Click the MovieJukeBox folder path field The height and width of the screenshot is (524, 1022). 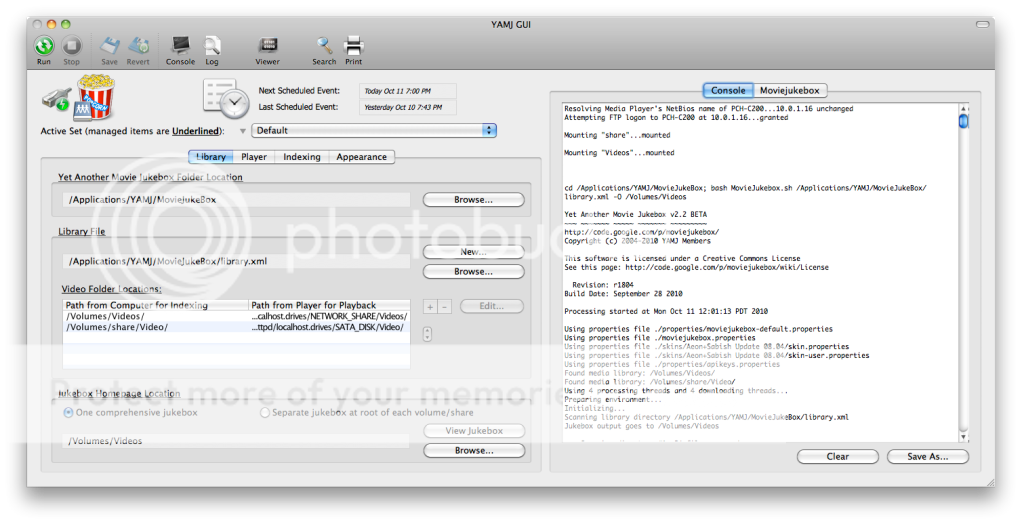(237, 199)
